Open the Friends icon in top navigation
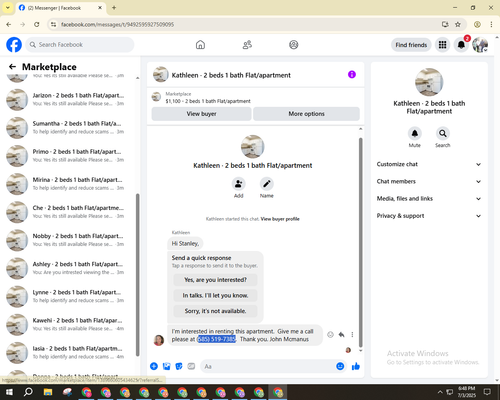The width and height of the screenshot is (500, 400). pyautogui.click(x=247, y=45)
